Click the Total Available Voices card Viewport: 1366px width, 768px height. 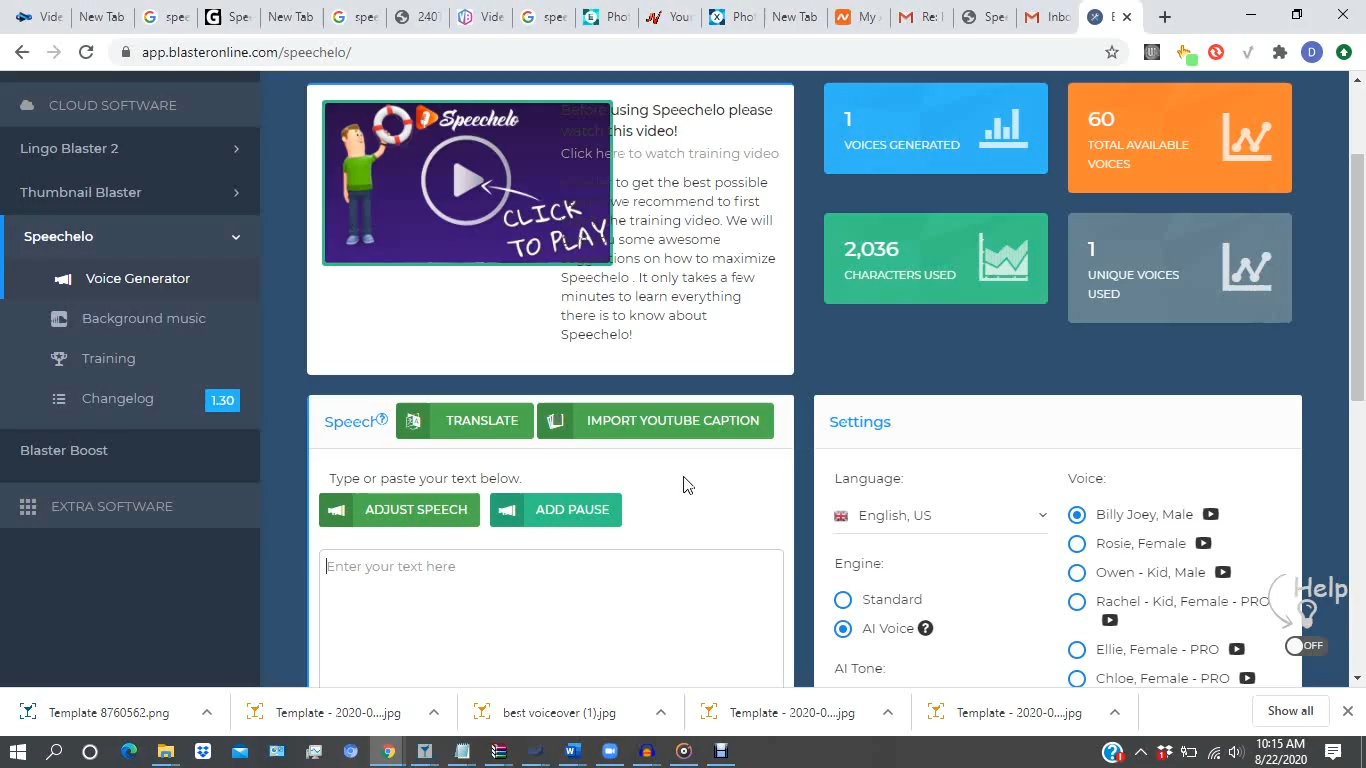tap(1180, 138)
